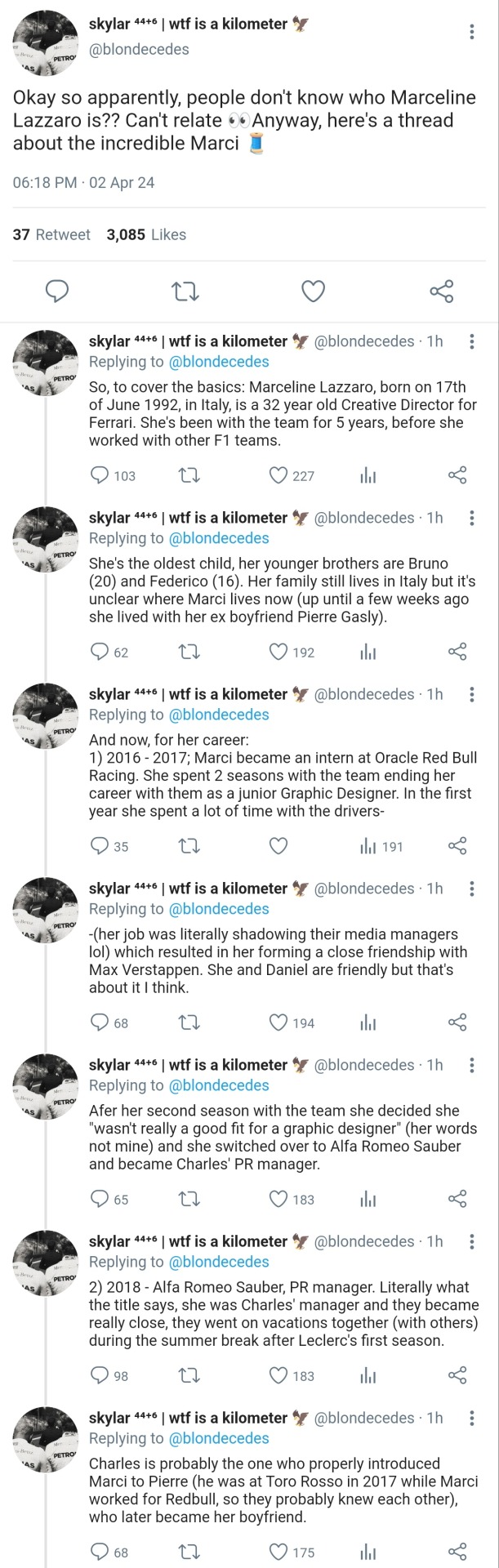
Task: Open the 3,085 Likes list
Action: coord(146,234)
